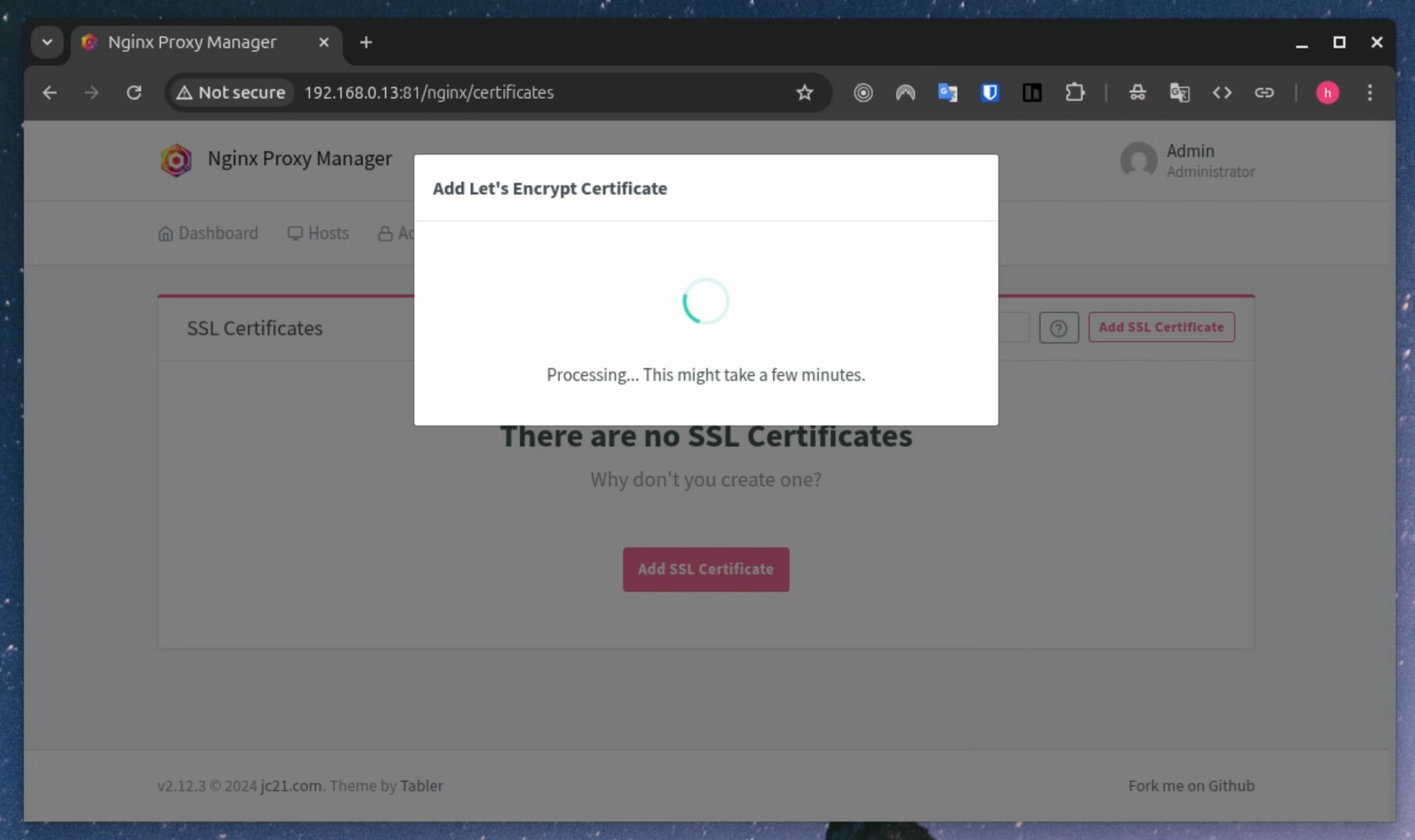Open the Google Translate extension icon
The width and height of the screenshot is (1415, 840).
click(948, 92)
